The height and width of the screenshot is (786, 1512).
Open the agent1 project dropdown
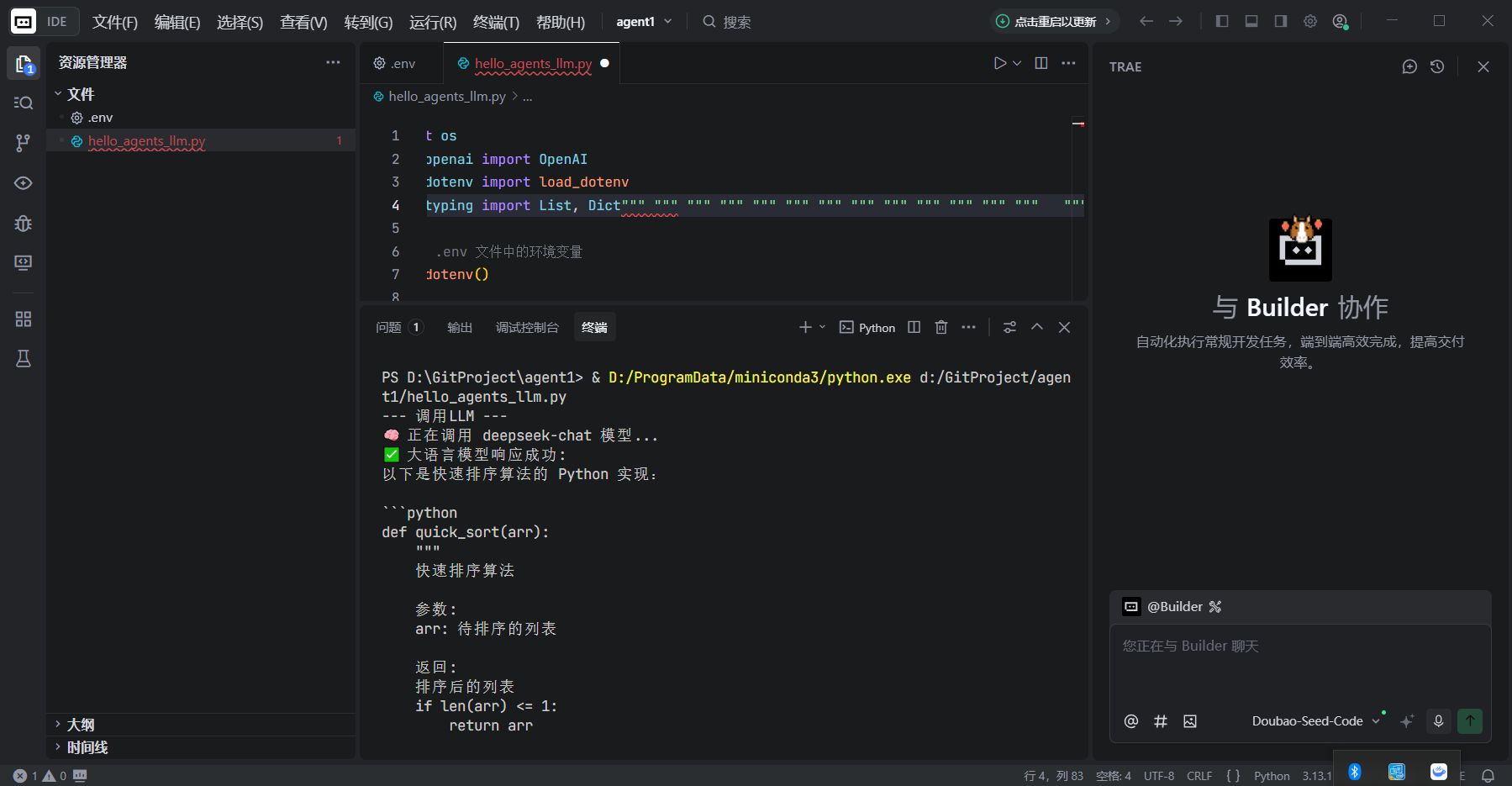(644, 22)
